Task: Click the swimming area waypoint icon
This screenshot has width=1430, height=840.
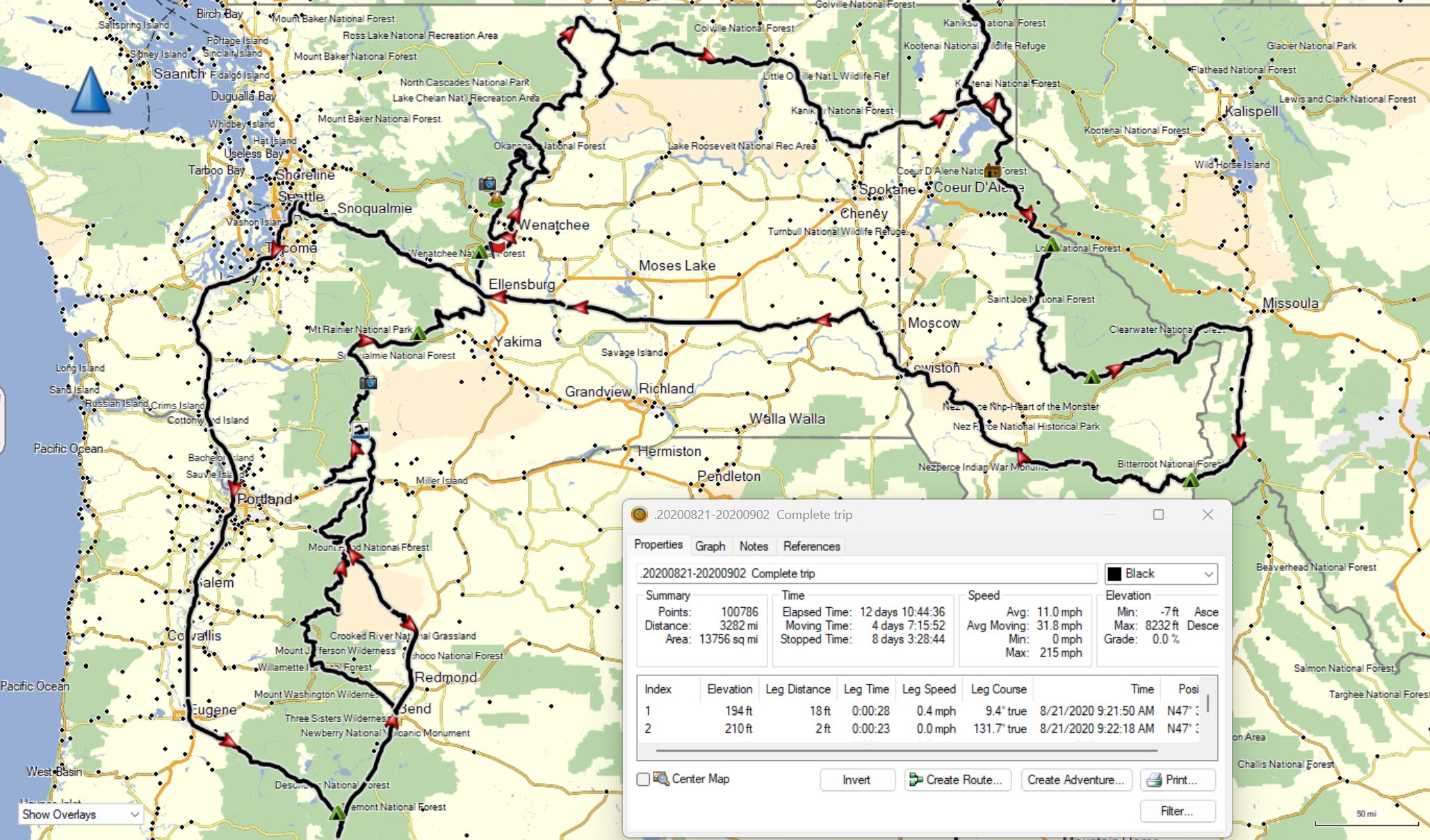Action: click(x=360, y=431)
